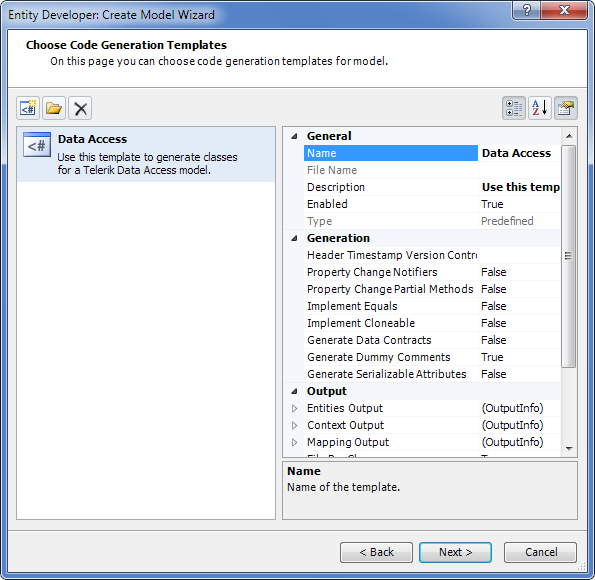Click the Output category header
Viewport: 595px width, 580px height.
point(421,391)
